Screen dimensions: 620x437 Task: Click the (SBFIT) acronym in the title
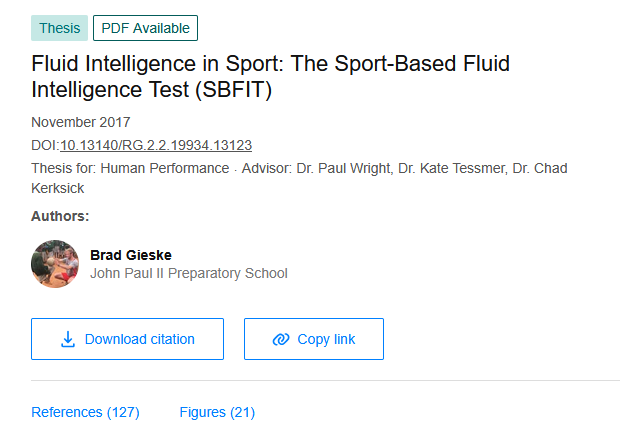pos(231,91)
